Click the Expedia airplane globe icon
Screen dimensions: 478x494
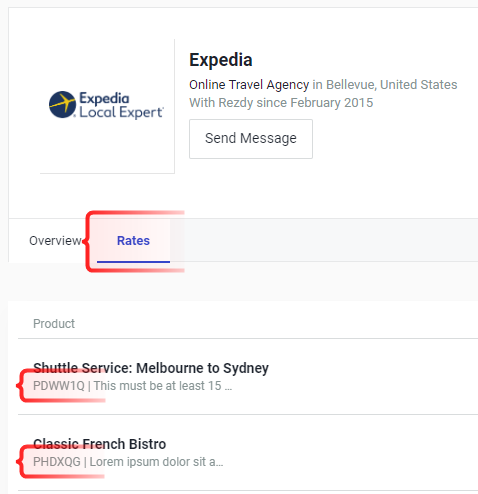point(62,104)
